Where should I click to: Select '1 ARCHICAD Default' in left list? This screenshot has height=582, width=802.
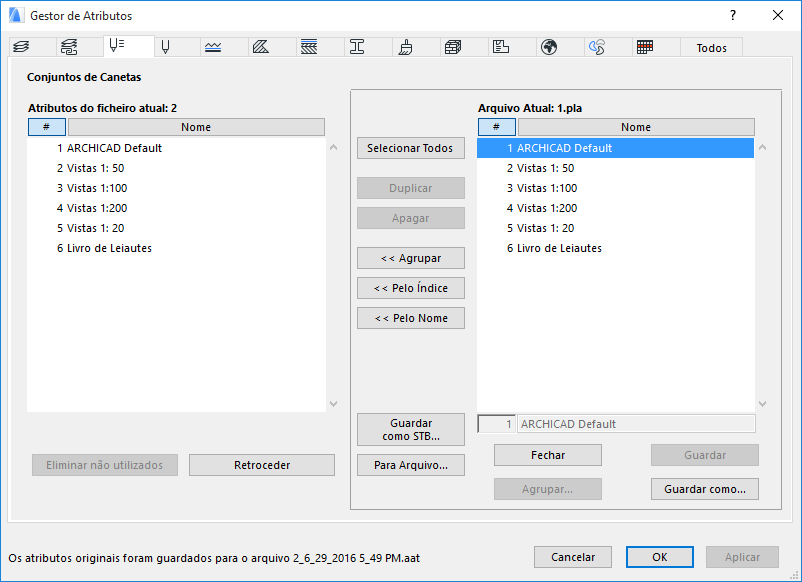(176, 148)
